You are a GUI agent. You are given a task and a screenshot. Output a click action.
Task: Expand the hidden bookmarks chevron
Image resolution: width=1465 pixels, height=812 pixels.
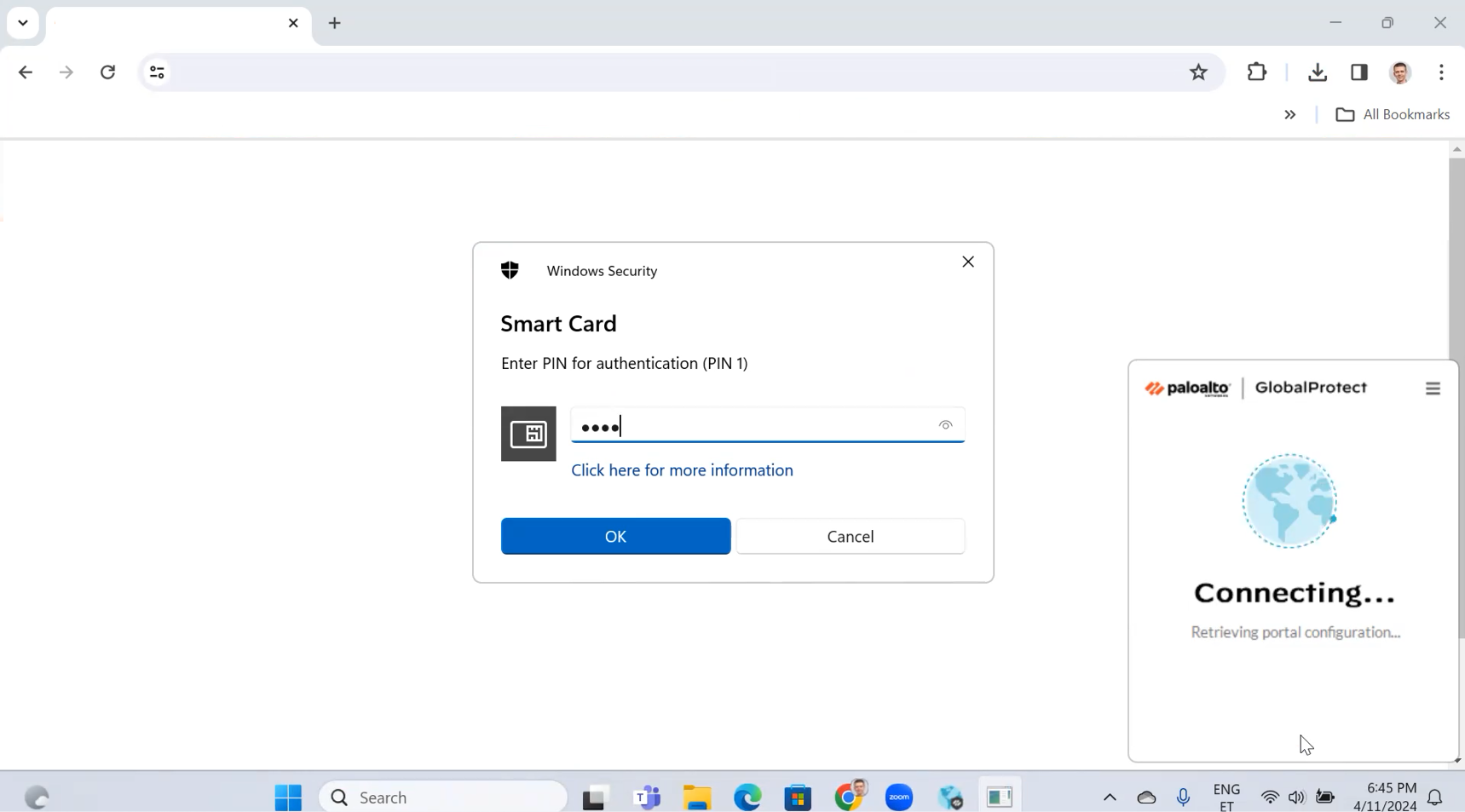1289,115
